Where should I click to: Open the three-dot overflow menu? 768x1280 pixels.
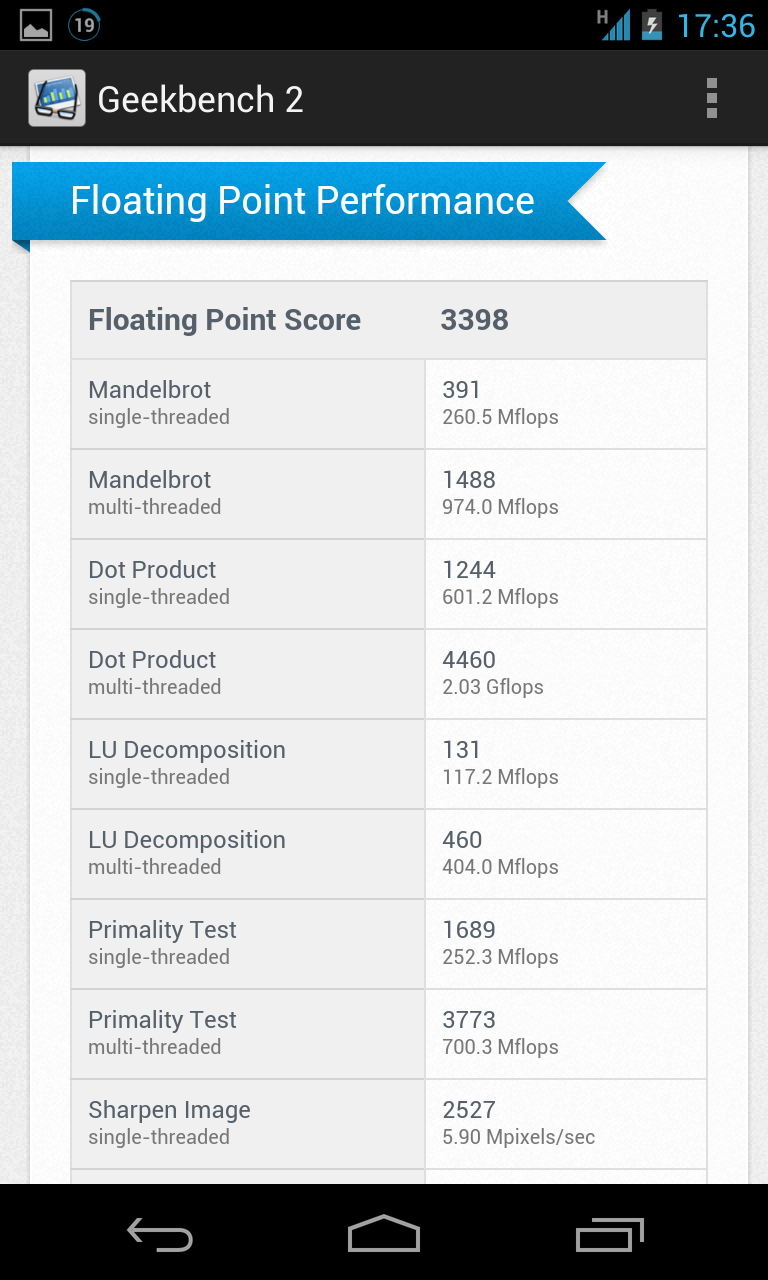pyautogui.click(x=712, y=98)
